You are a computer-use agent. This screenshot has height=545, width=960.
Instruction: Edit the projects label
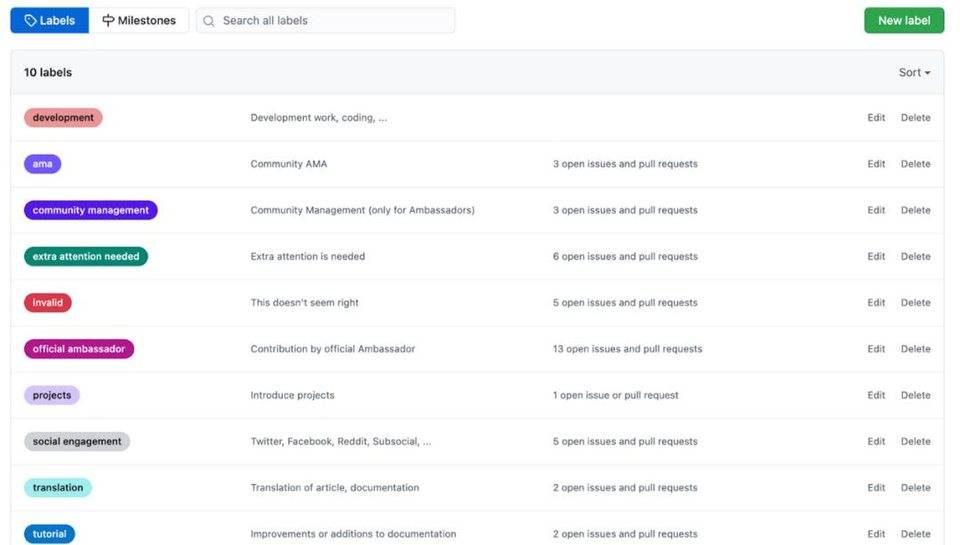point(876,395)
